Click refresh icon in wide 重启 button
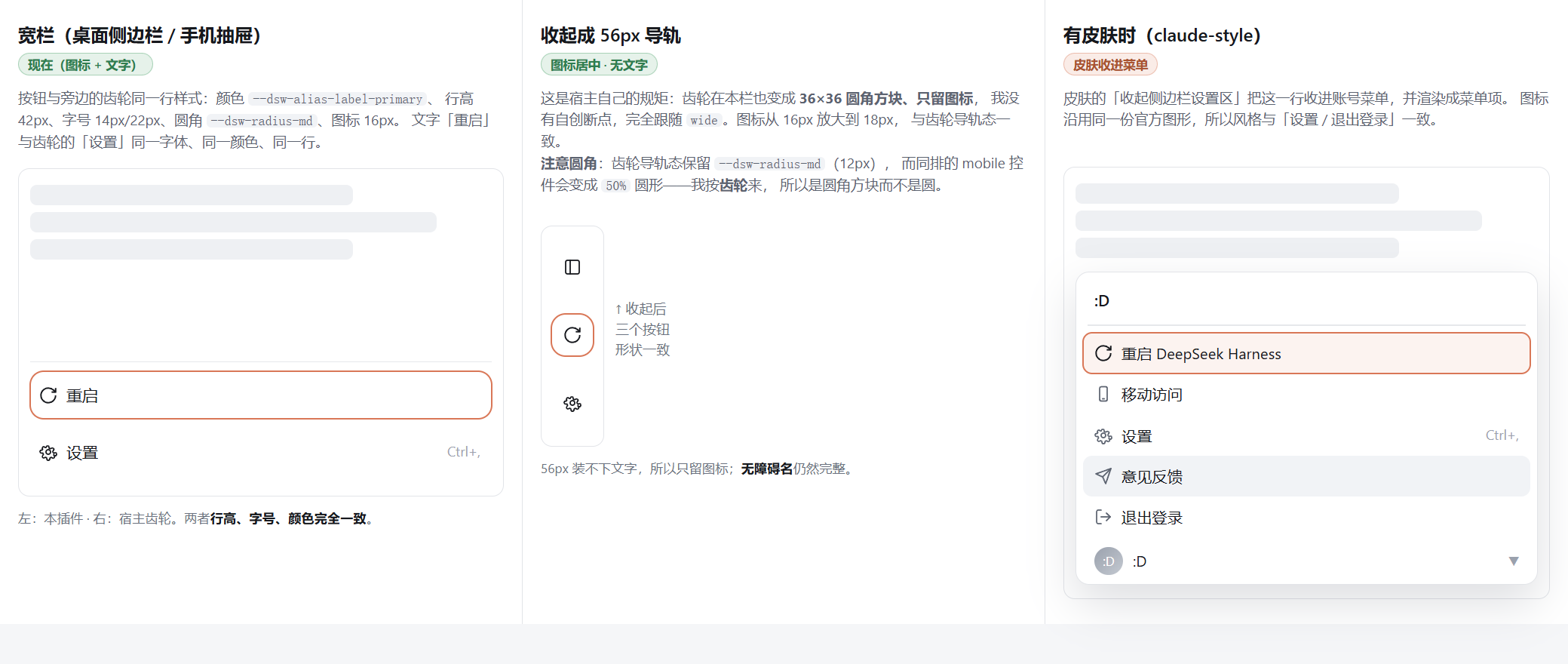 pos(48,395)
